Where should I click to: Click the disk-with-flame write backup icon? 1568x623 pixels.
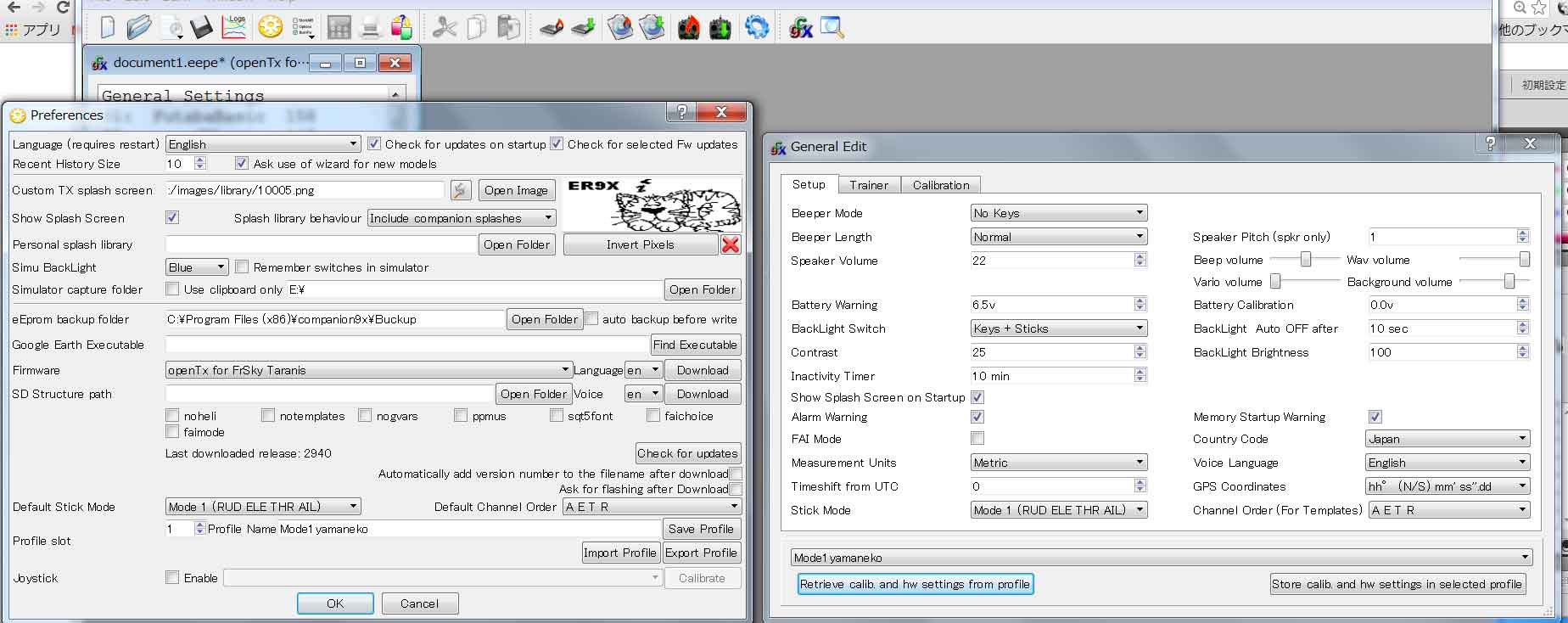620,28
